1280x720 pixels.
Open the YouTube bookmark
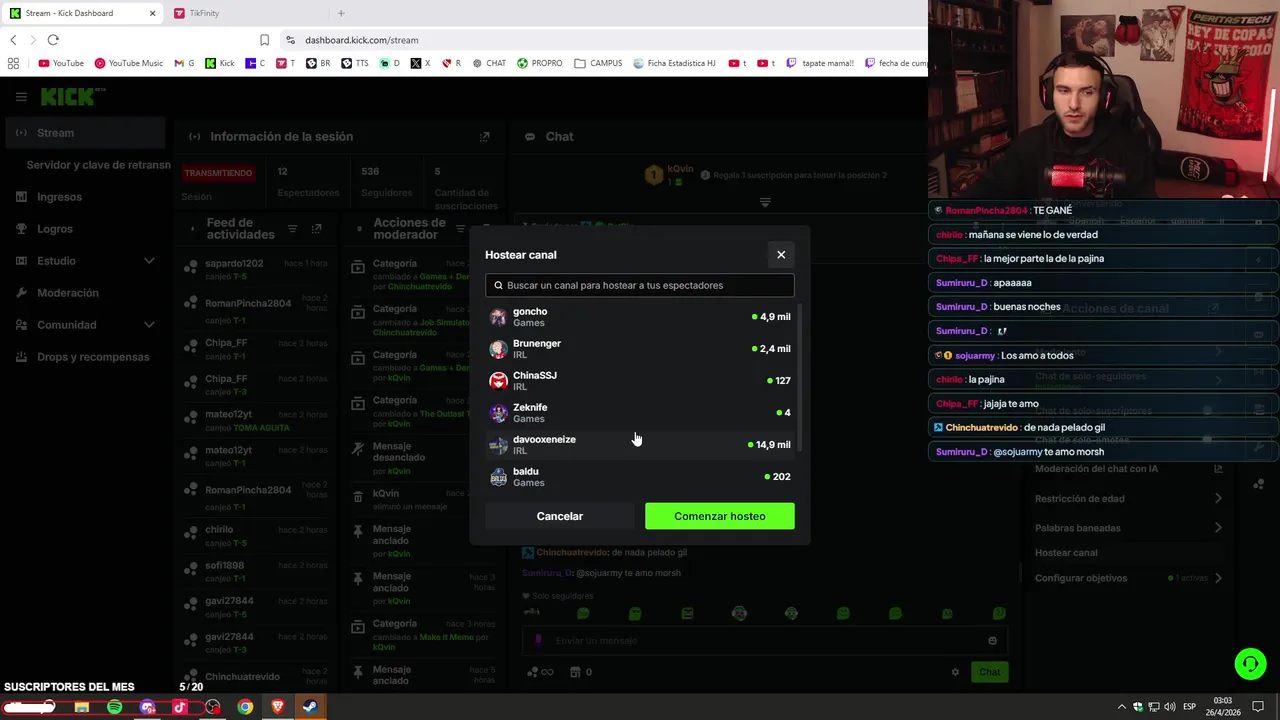tap(61, 63)
